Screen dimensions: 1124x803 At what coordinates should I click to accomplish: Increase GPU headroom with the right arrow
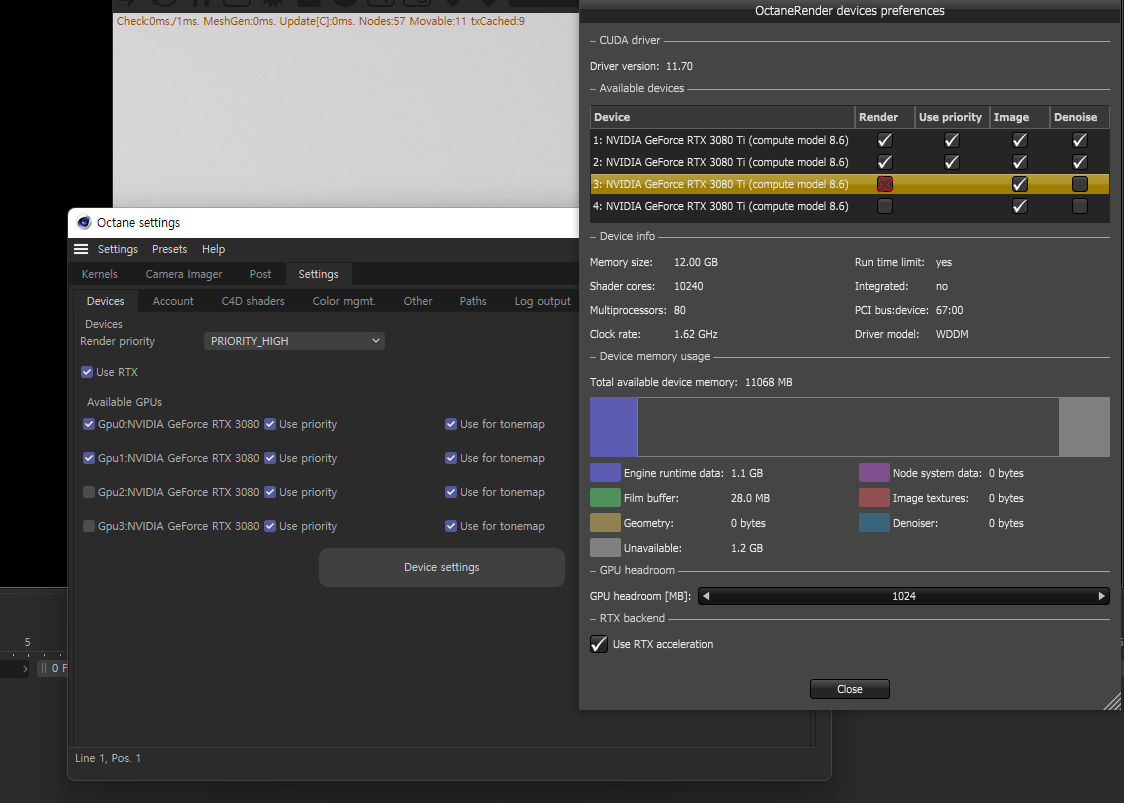[1102, 596]
